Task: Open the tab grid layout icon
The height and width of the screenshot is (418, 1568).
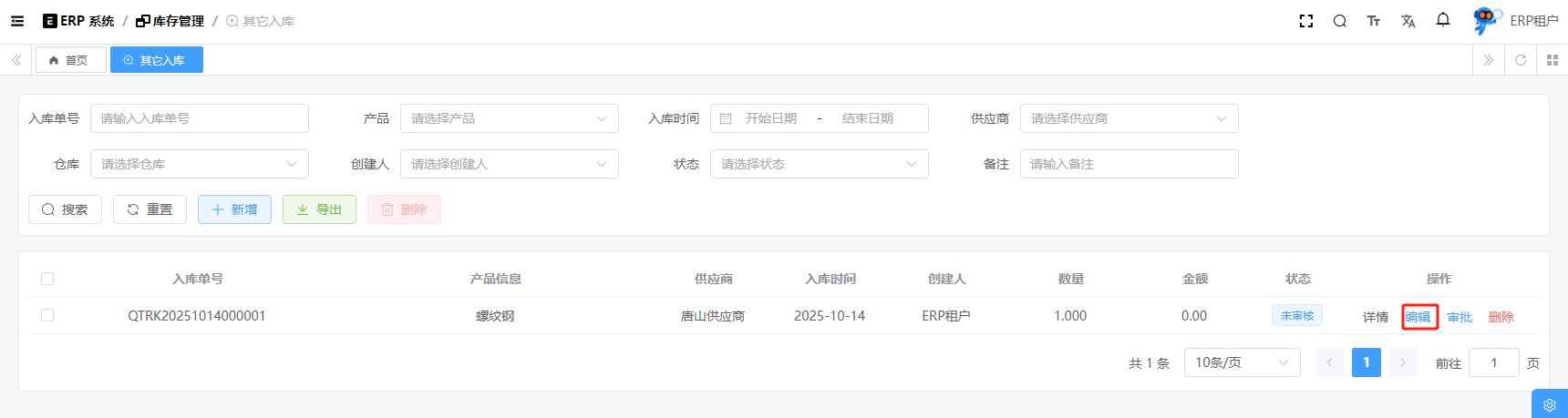Action: pos(1552,60)
